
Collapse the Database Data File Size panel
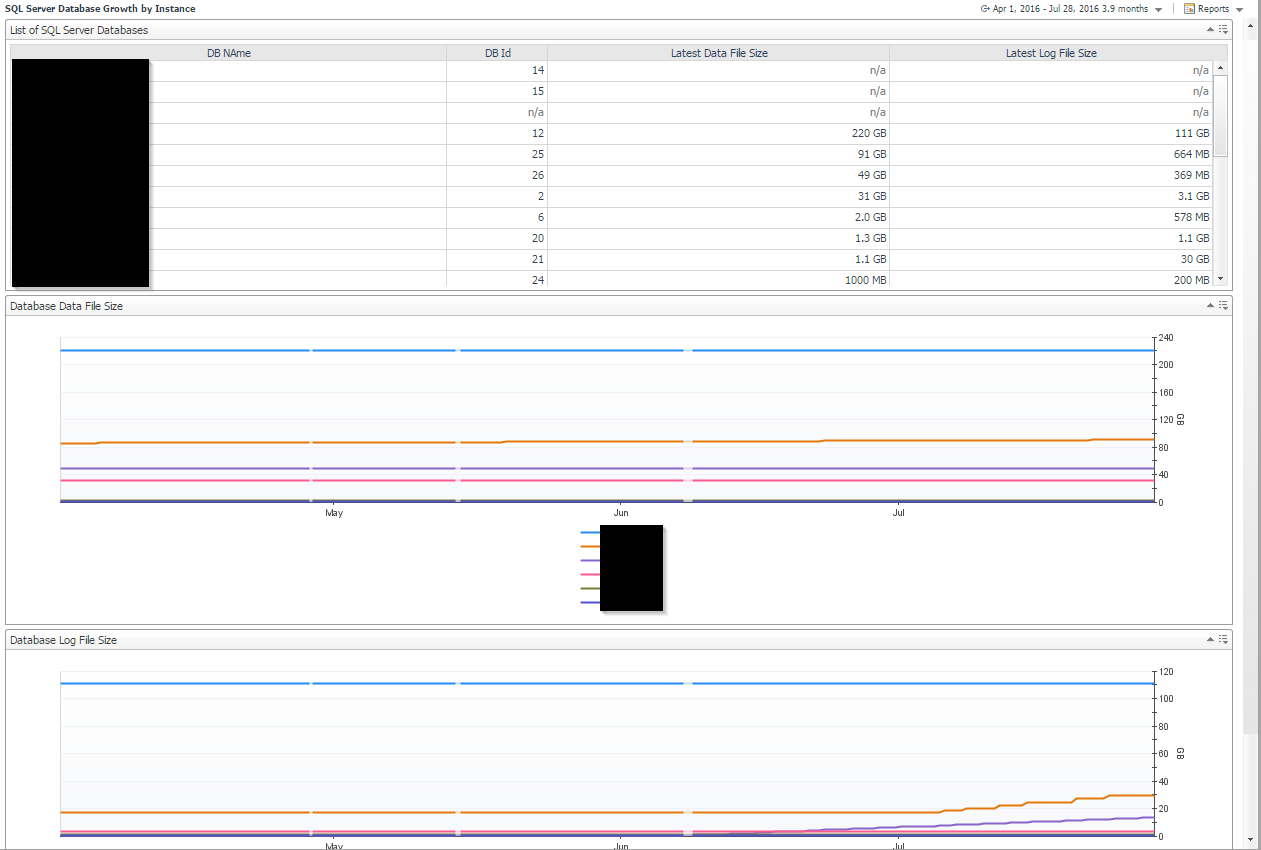point(1211,306)
